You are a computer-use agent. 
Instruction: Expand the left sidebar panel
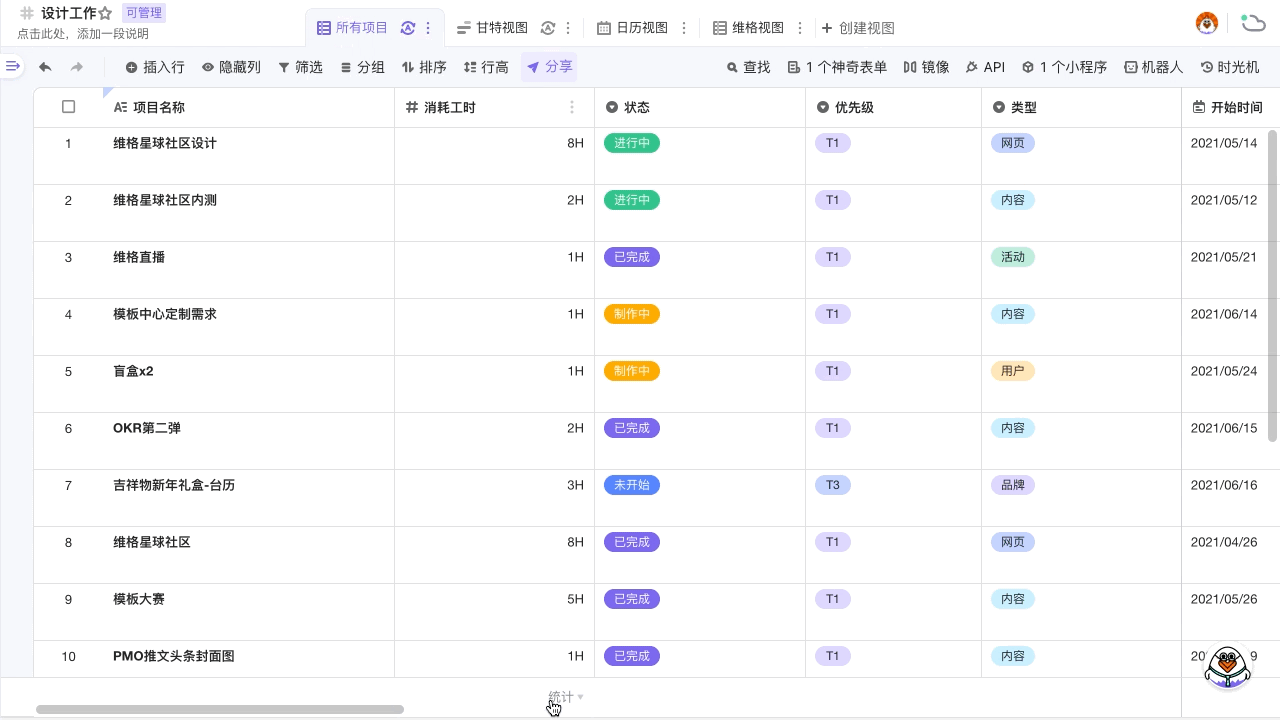12,66
